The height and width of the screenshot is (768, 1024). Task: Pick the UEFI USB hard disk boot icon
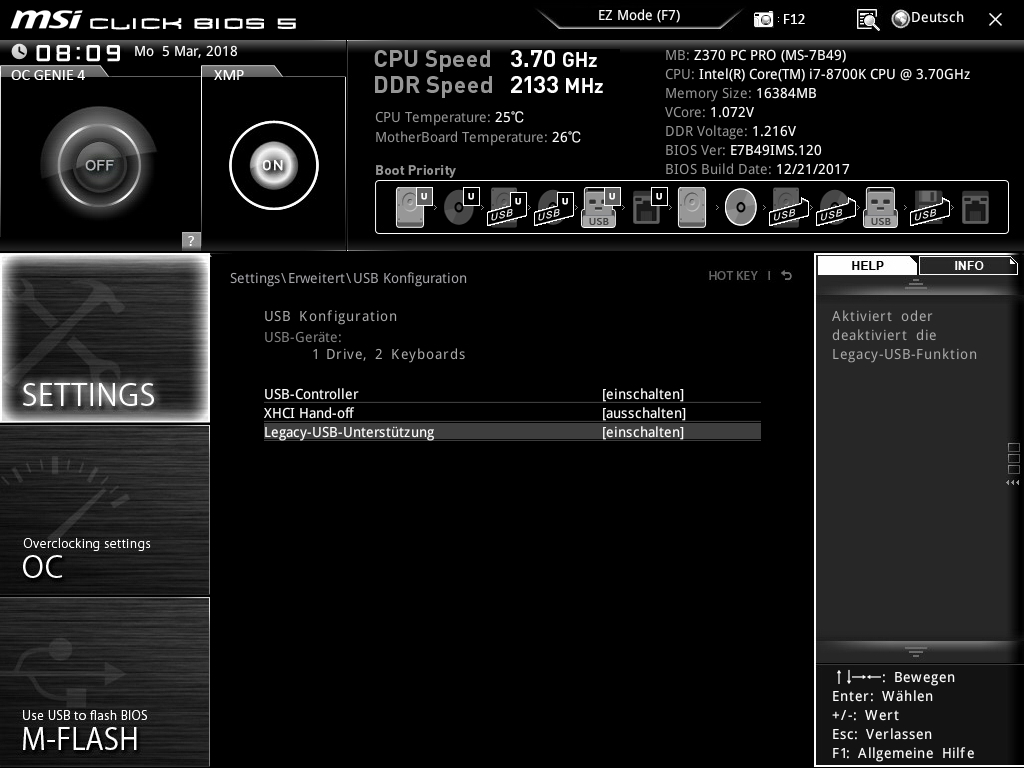[x=507, y=208]
